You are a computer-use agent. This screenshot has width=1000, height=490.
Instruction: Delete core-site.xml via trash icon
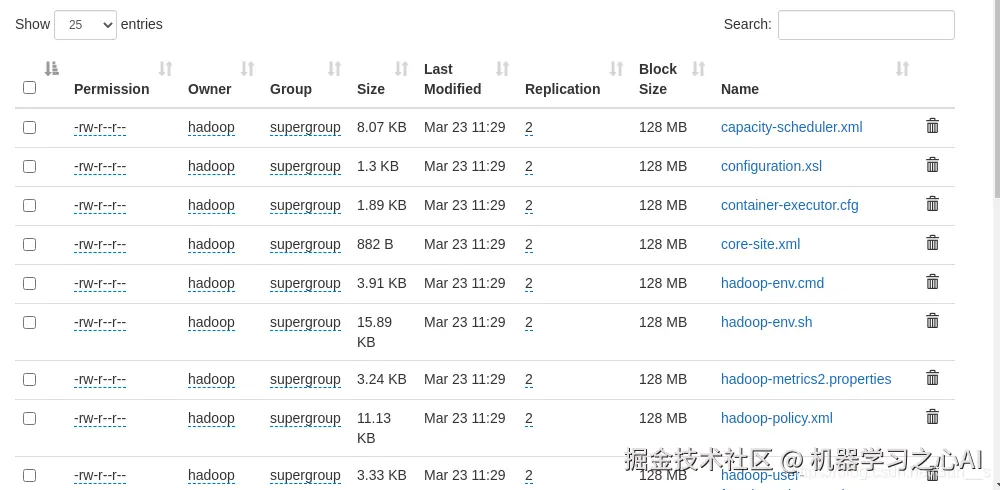[932, 243]
